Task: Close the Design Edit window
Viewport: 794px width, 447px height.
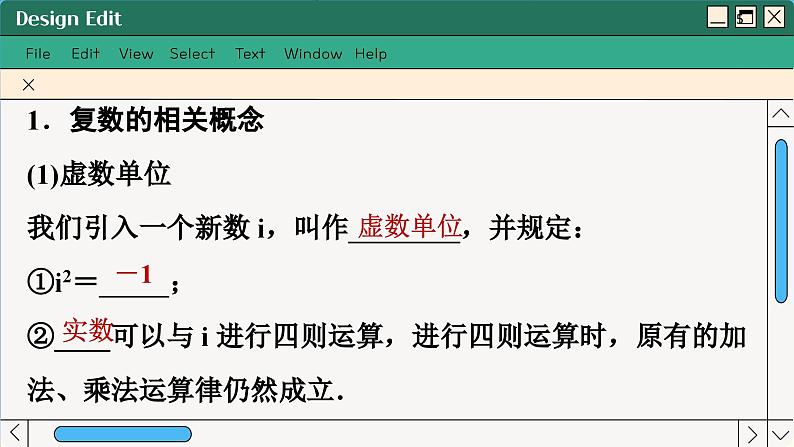Action: click(774, 17)
